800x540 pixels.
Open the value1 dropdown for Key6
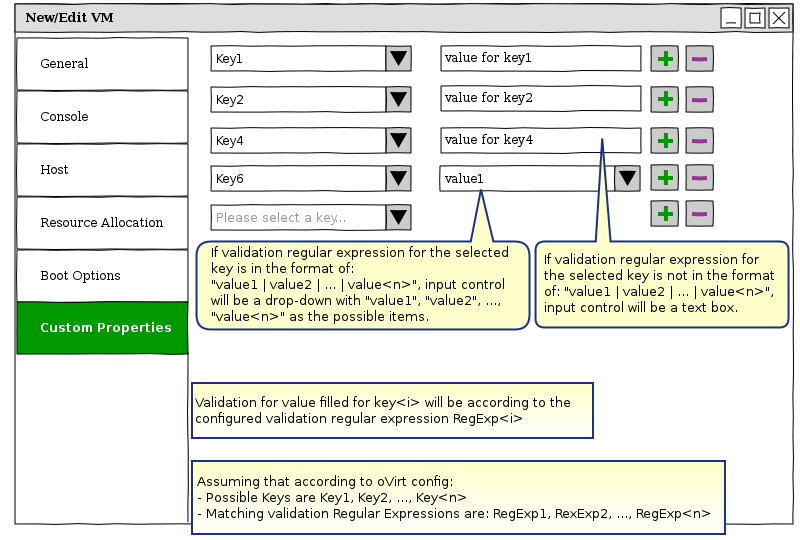627,179
